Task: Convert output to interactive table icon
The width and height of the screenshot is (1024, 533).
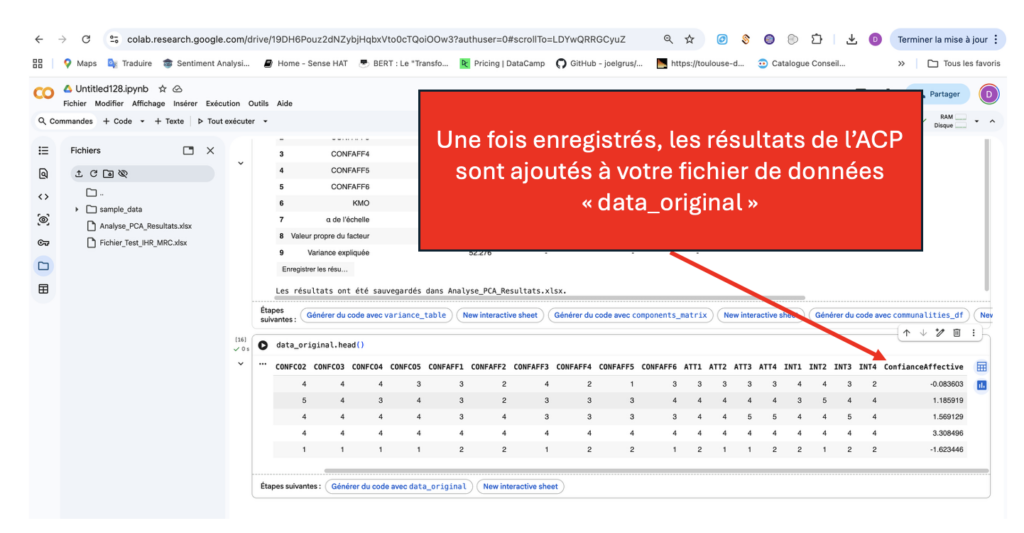Action: (981, 367)
